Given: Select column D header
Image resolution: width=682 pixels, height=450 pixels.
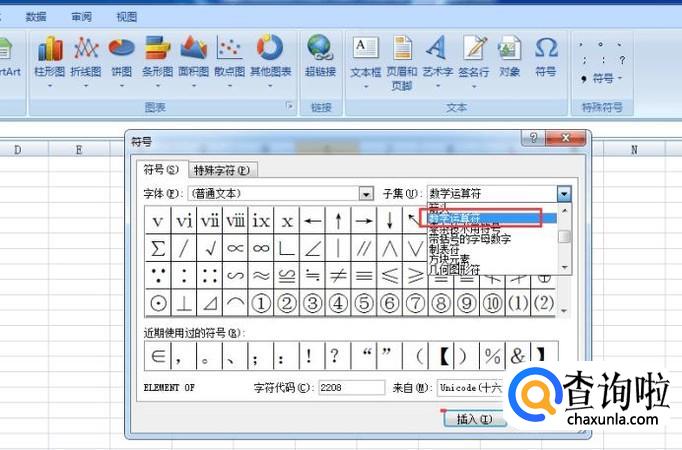Looking at the screenshot, I should click(17, 150).
